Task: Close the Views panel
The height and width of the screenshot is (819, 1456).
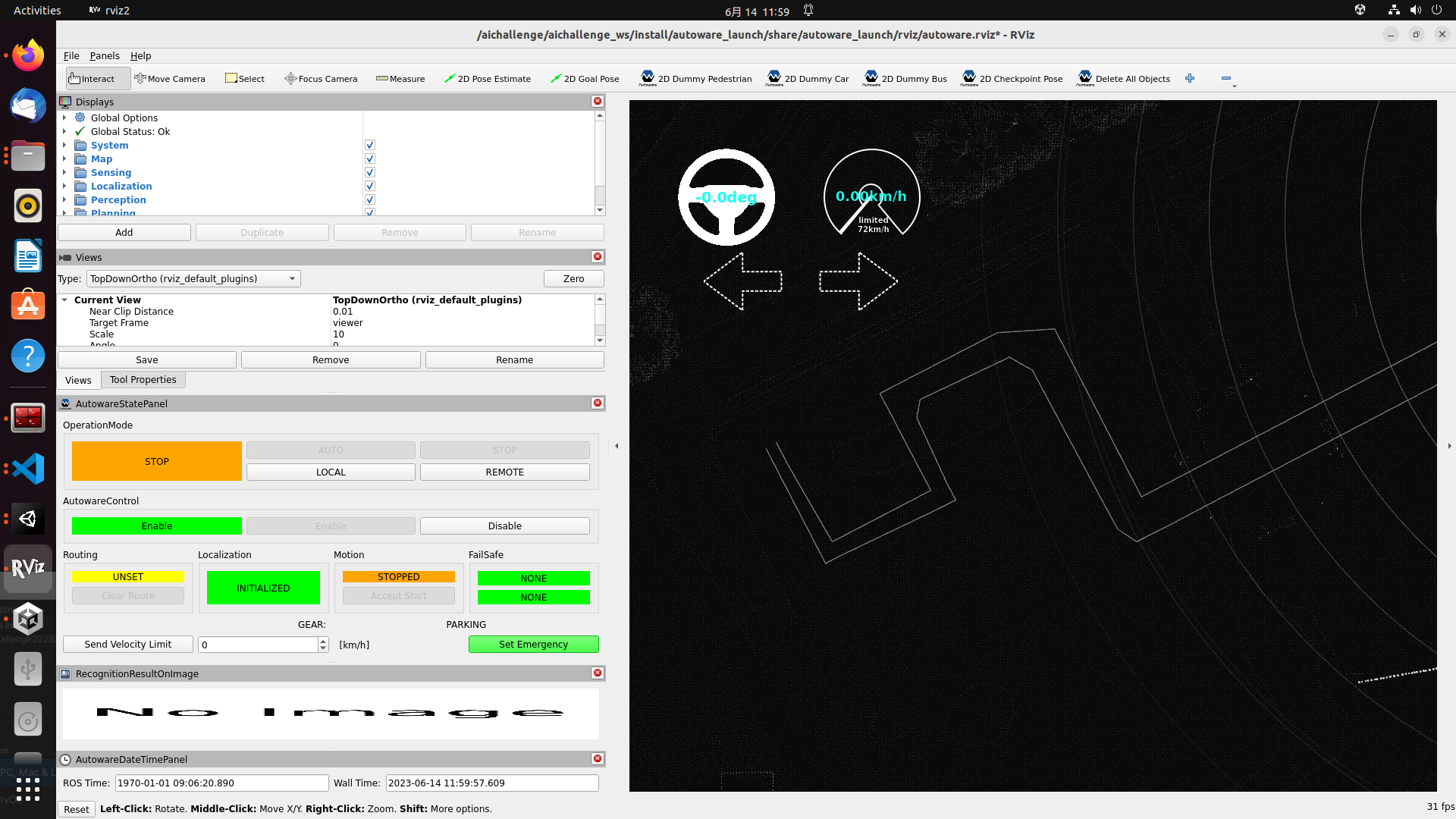Action: pos(598,257)
